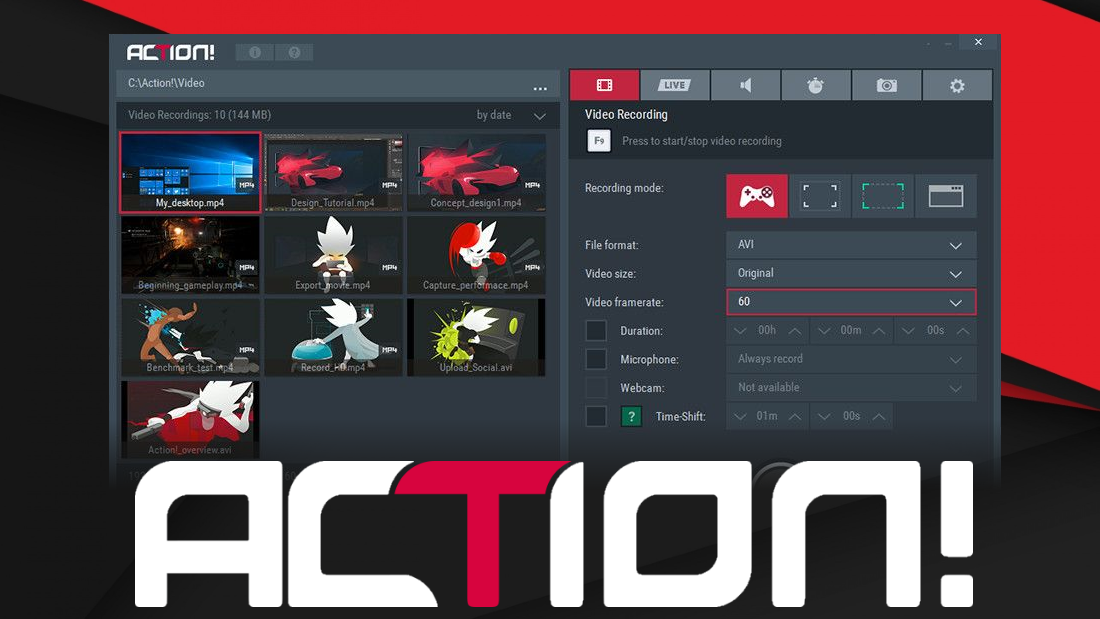This screenshot has height=619, width=1100.
Task: Select the Action!_overview.avi thumbnail
Action: coord(190,420)
